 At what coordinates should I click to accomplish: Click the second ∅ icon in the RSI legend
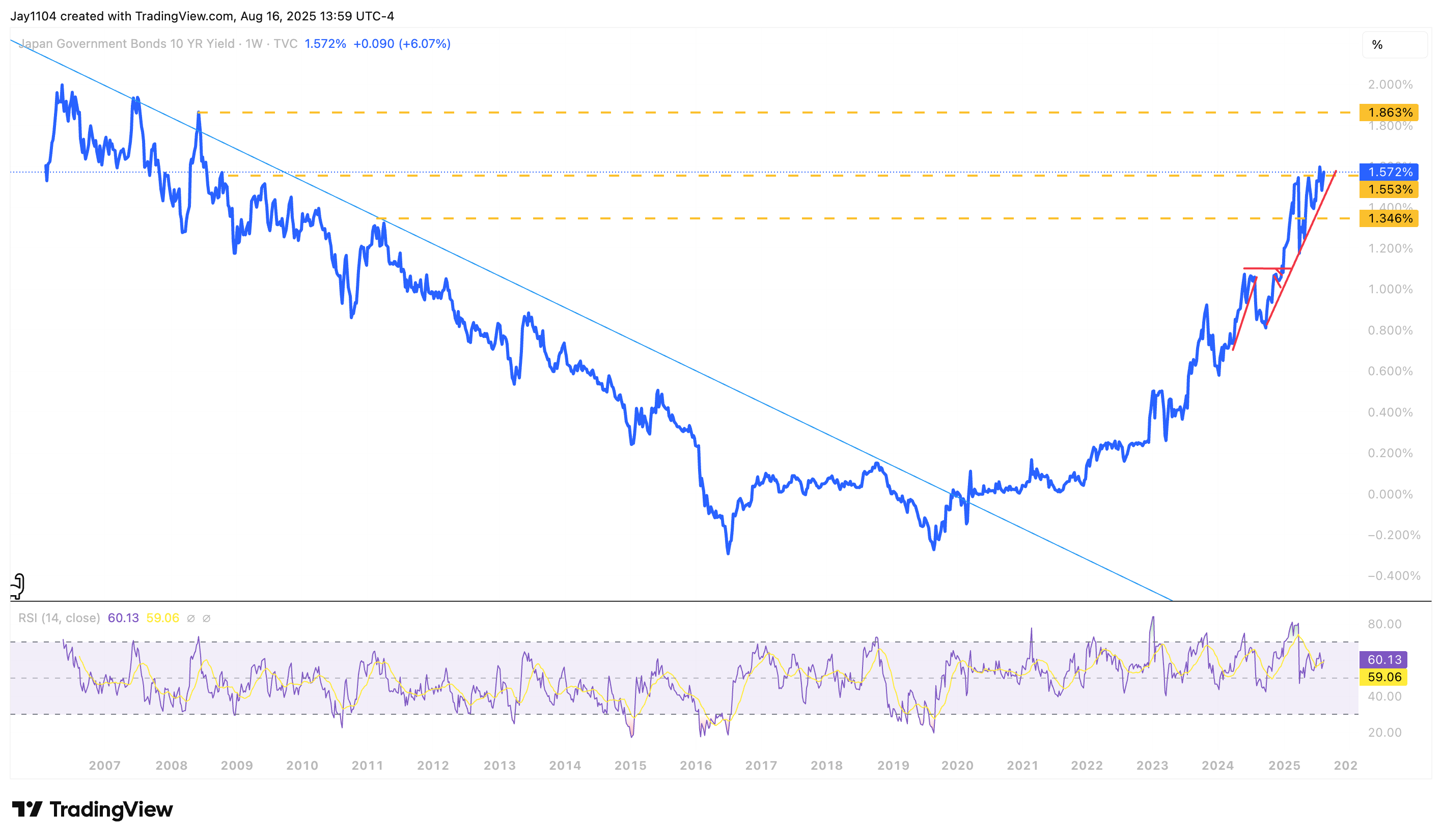click(x=207, y=618)
